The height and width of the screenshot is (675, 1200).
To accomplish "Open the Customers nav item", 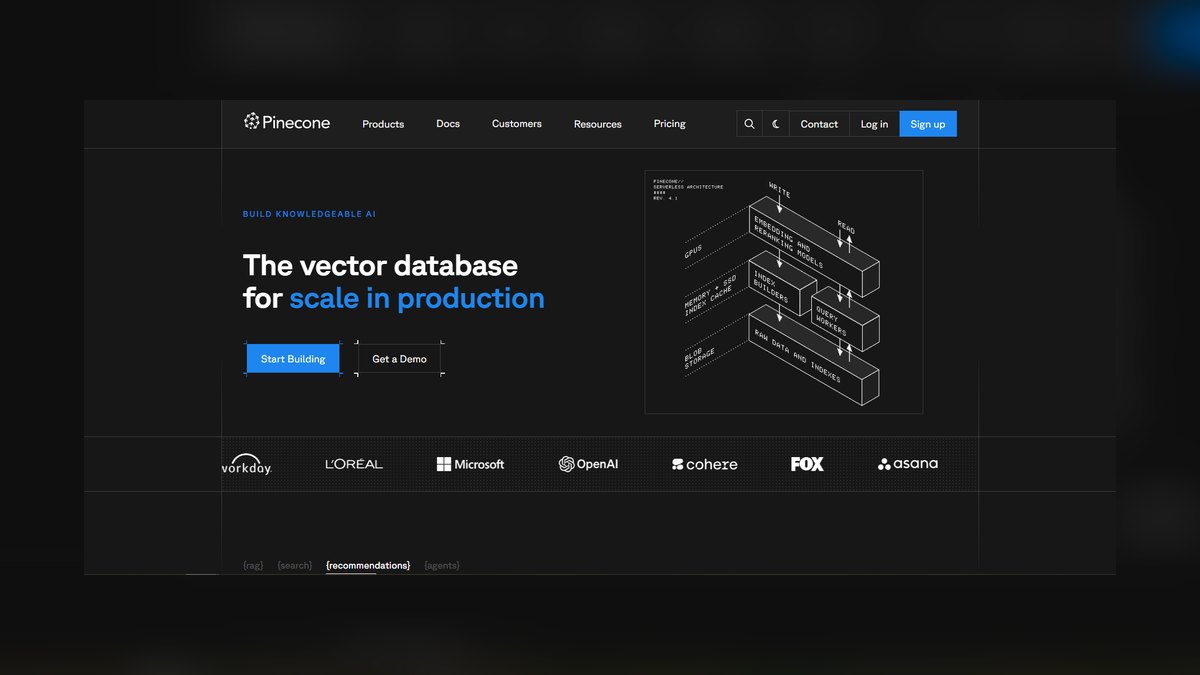I will 517,124.
